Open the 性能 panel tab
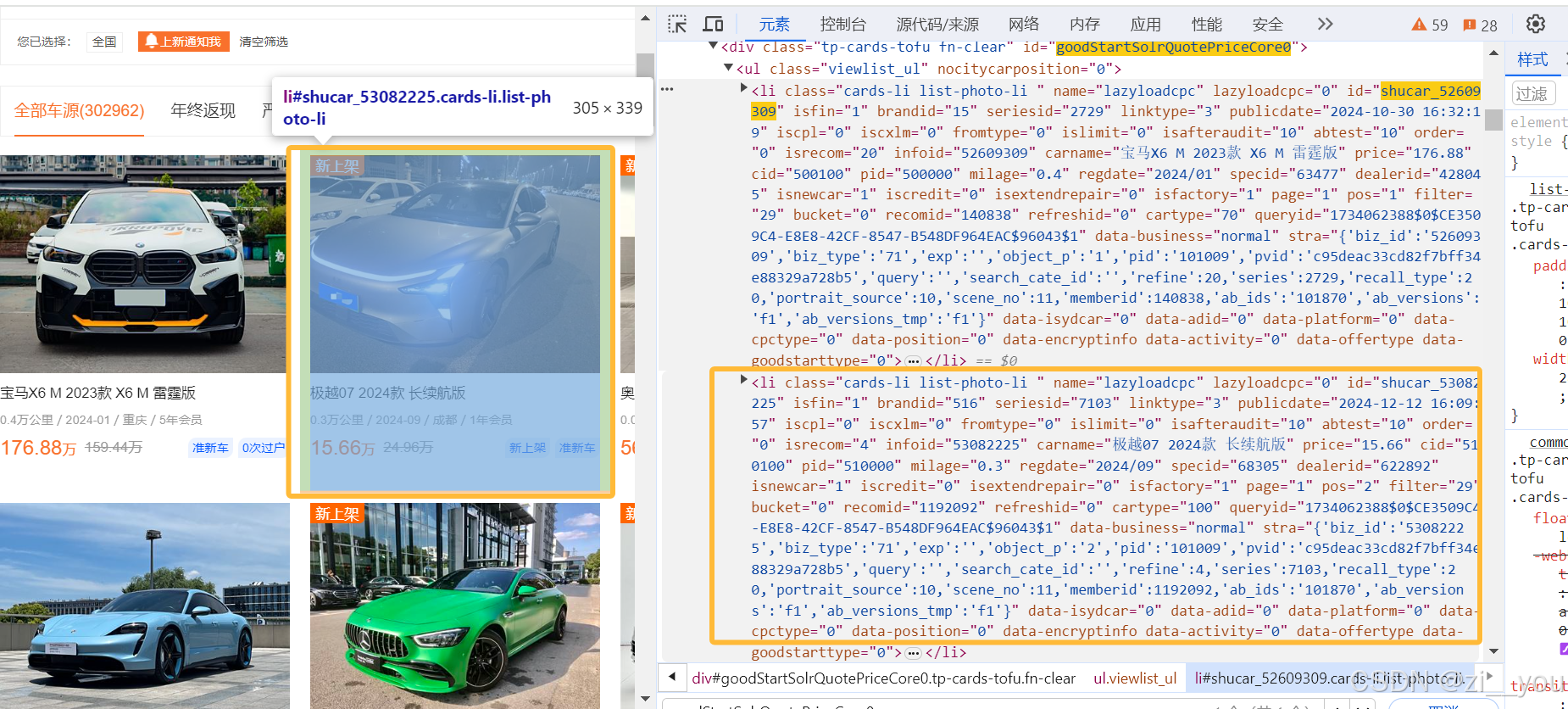The width and height of the screenshot is (1568, 709). coord(1207,25)
